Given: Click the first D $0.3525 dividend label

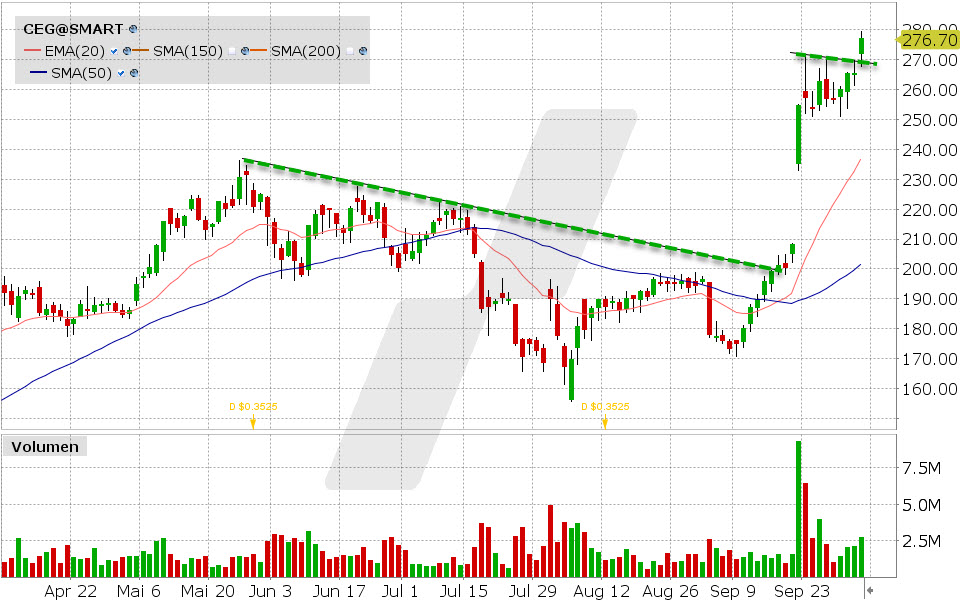Looking at the screenshot, I should tap(253, 406).
